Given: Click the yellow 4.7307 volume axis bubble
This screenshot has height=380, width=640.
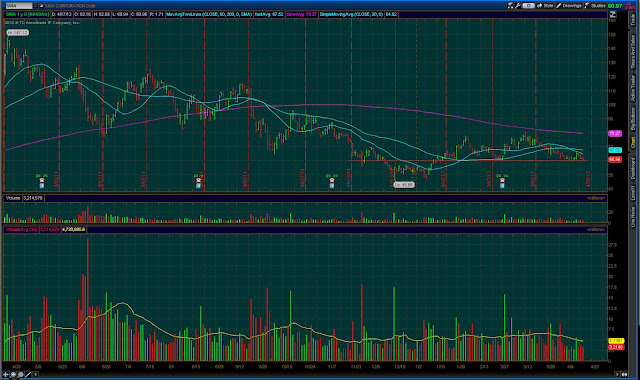Looking at the screenshot, I should (616, 340).
